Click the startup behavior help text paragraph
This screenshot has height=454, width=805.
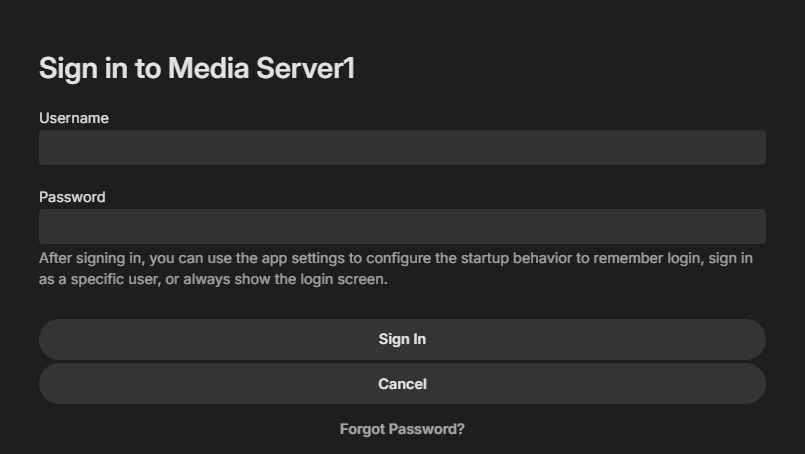pos(396,269)
